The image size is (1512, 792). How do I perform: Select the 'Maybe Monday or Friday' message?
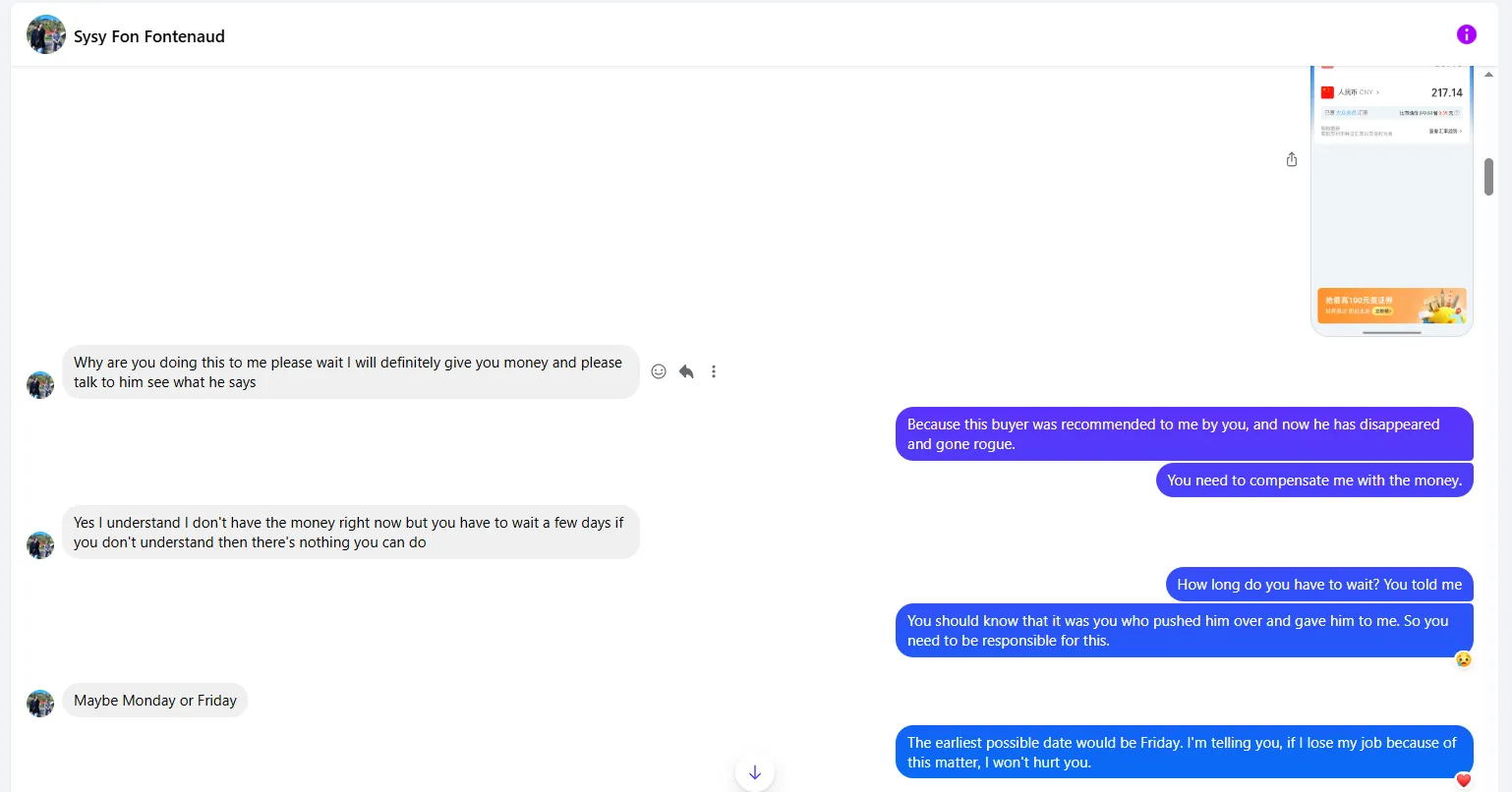coord(155,701)
